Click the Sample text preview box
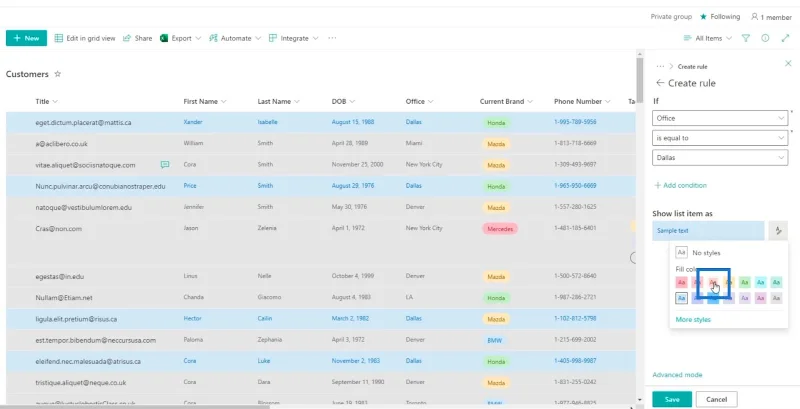This screenshot has height=409, width=800. pos(708,231)
